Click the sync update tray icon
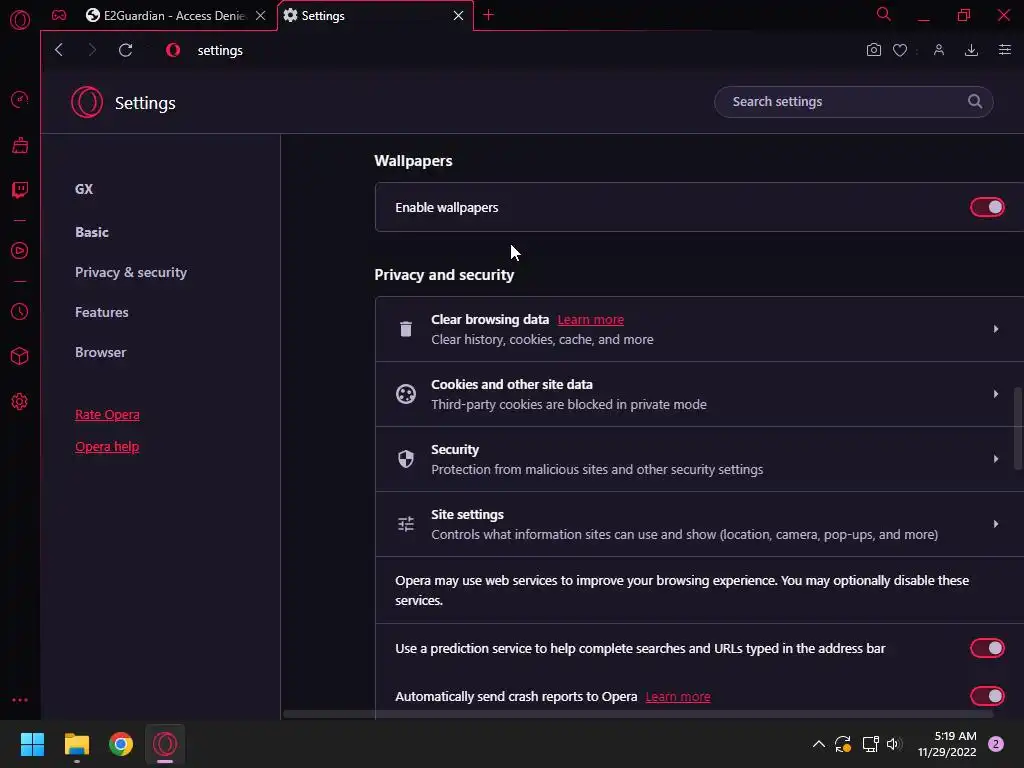 coord(843,744)
